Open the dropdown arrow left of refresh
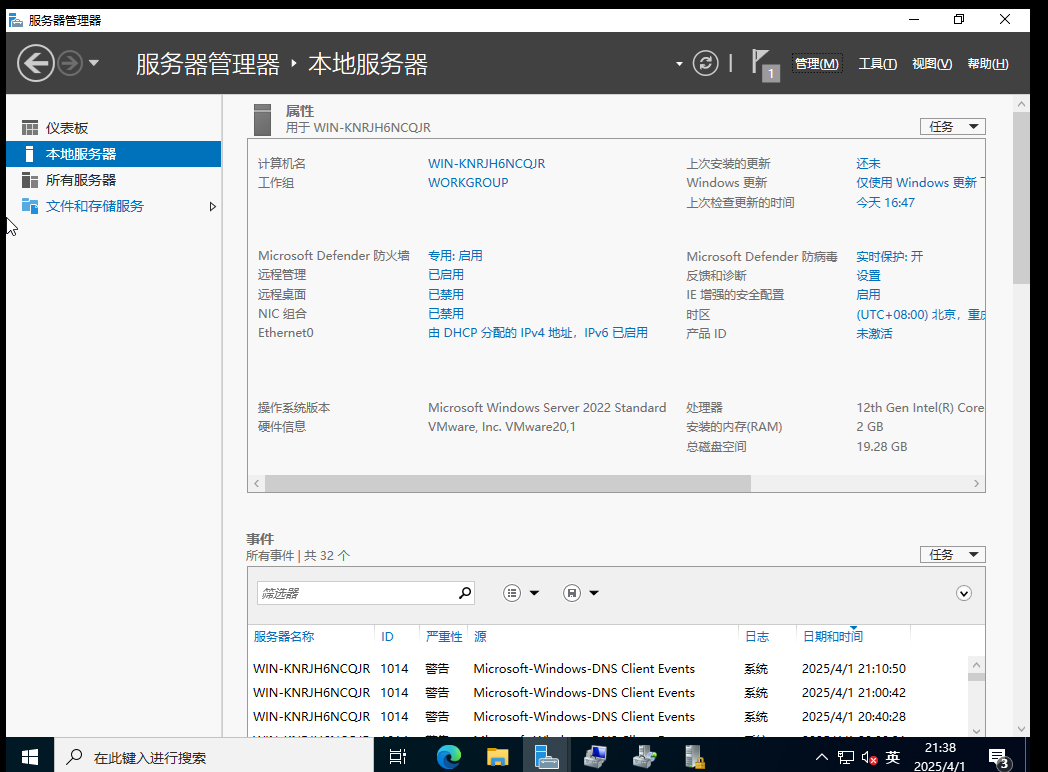Screen dimensions: 1048x772 point(679,64)
